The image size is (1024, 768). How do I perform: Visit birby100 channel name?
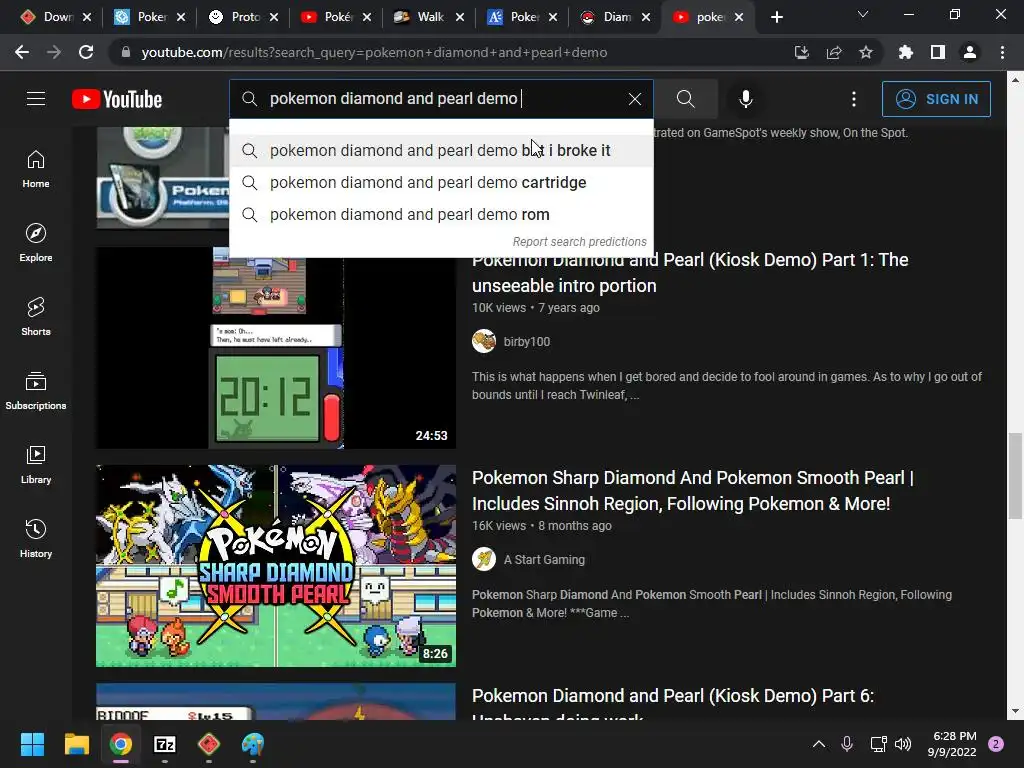[526, 342]
